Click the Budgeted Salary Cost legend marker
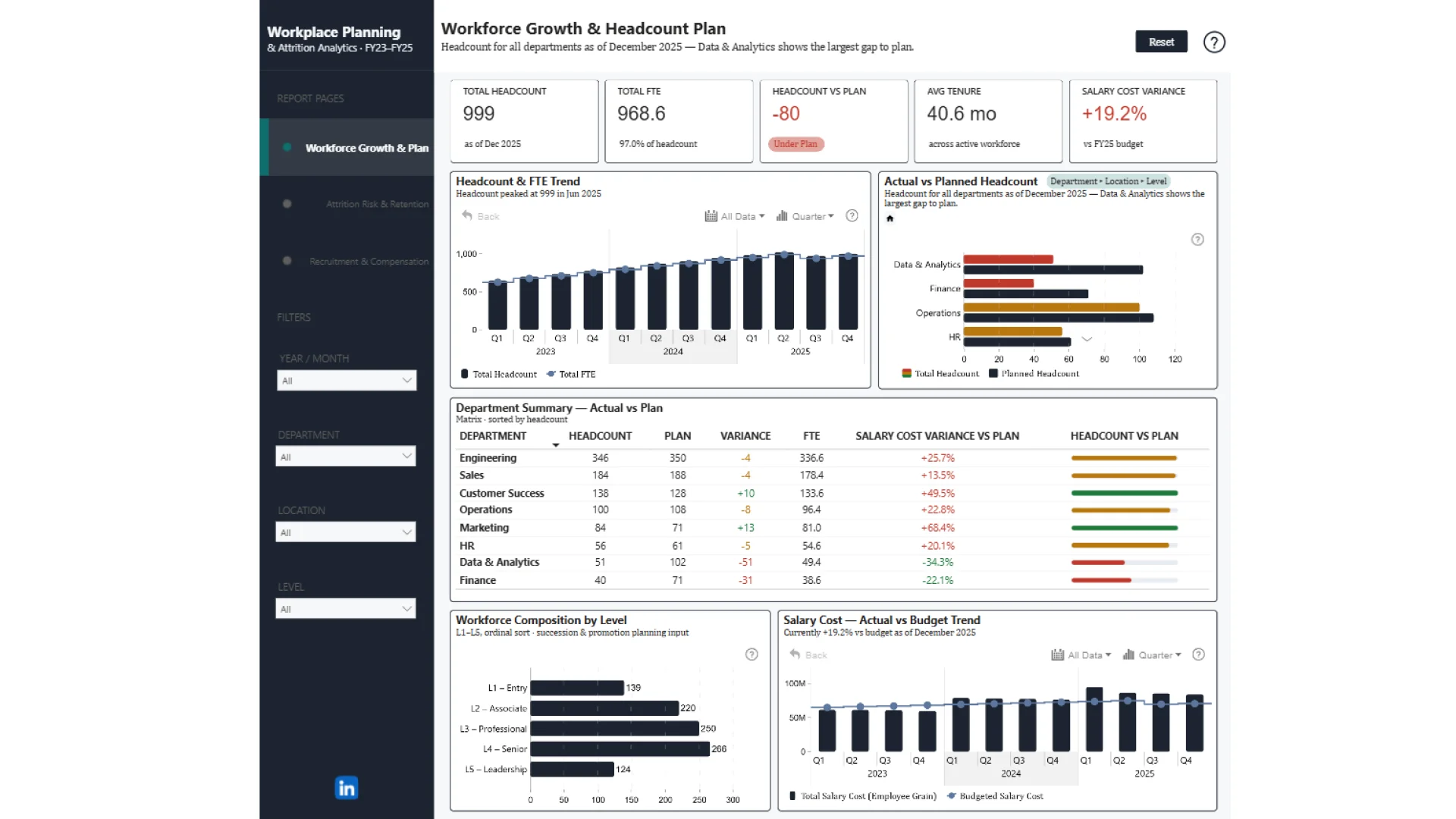The height and width of the screenshot is (819, 1456). click(952, 796)
